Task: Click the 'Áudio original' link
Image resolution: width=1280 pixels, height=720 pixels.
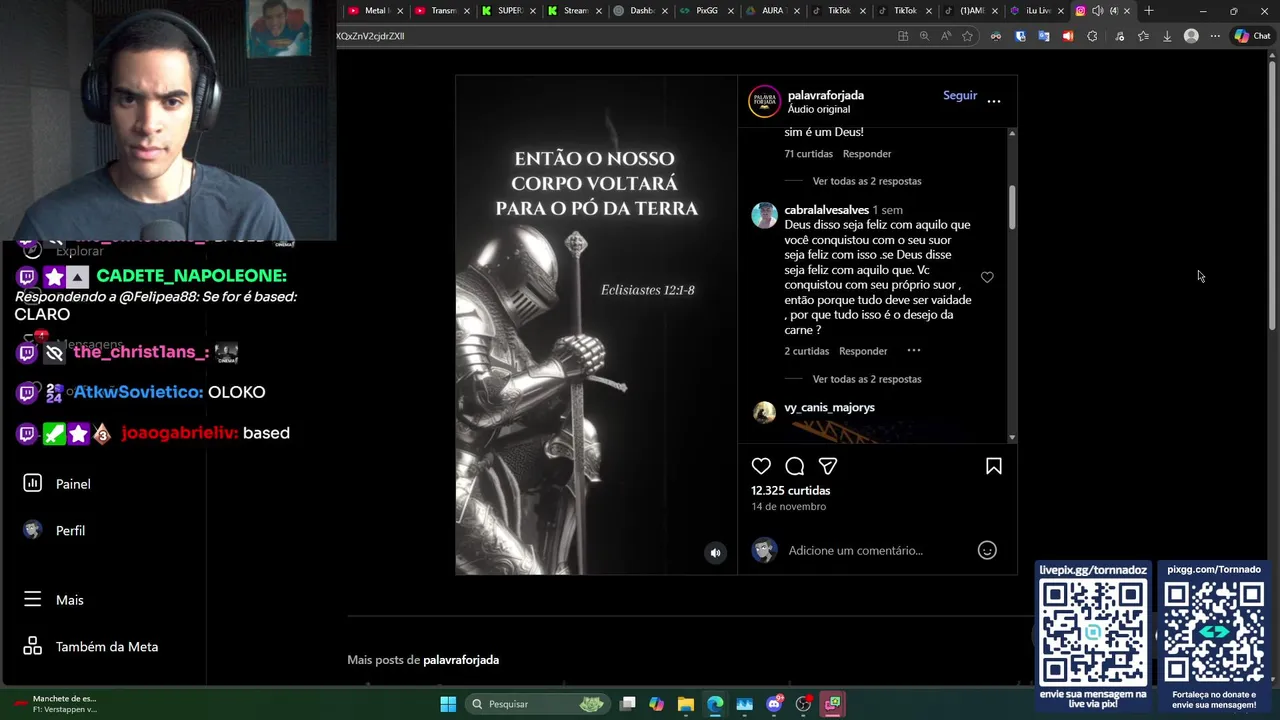Action: coord(818,109)
